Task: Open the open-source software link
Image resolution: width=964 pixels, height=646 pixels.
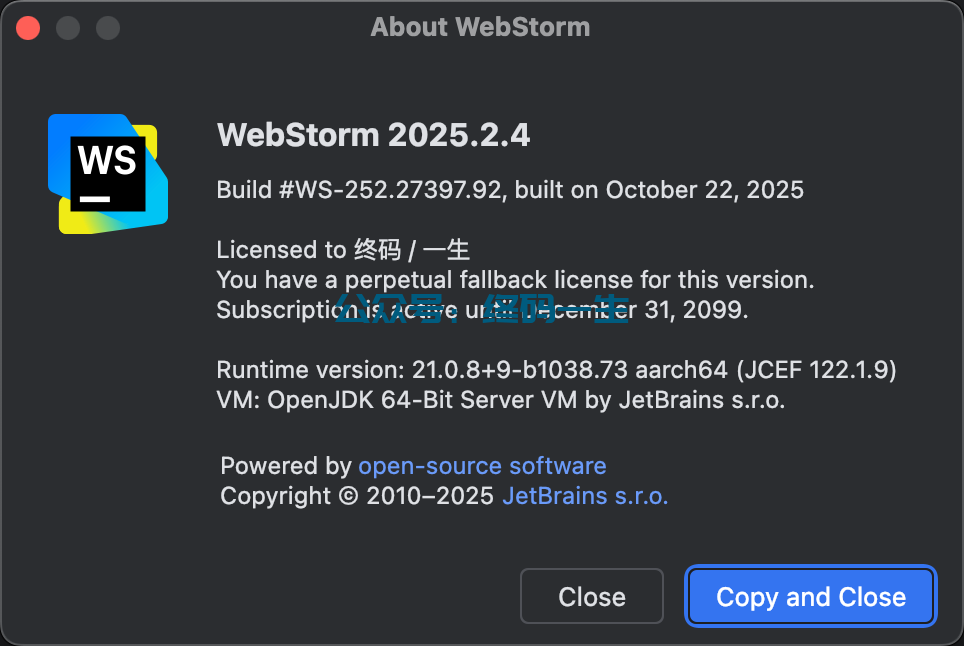Action: tap(482, 466)
